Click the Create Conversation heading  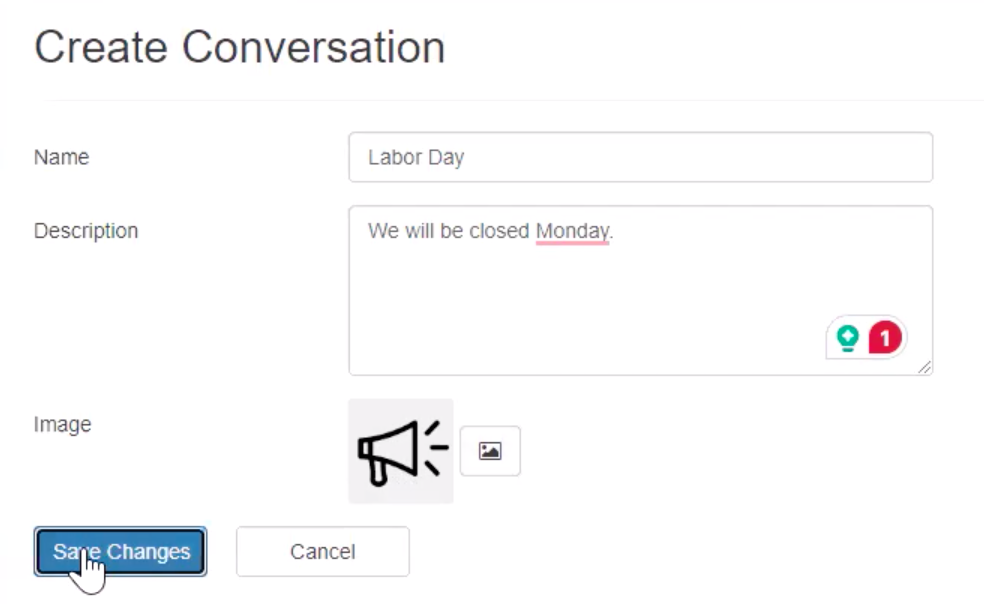pyautogui.click(x=241, y=46)
